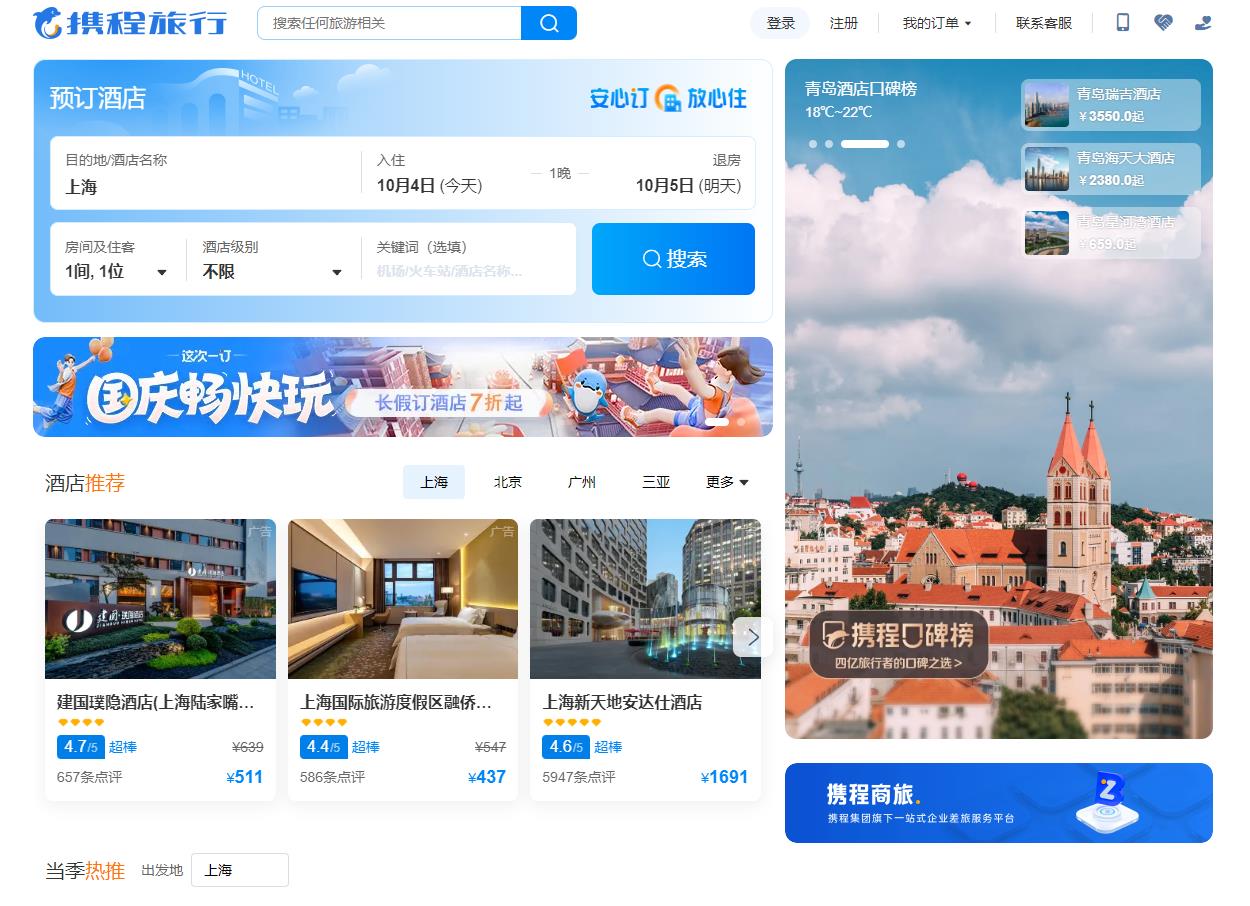This screenshot has width=1250, height=906.
Task: Open 我的订单 dropdown menu
Action: coord(937,23)
